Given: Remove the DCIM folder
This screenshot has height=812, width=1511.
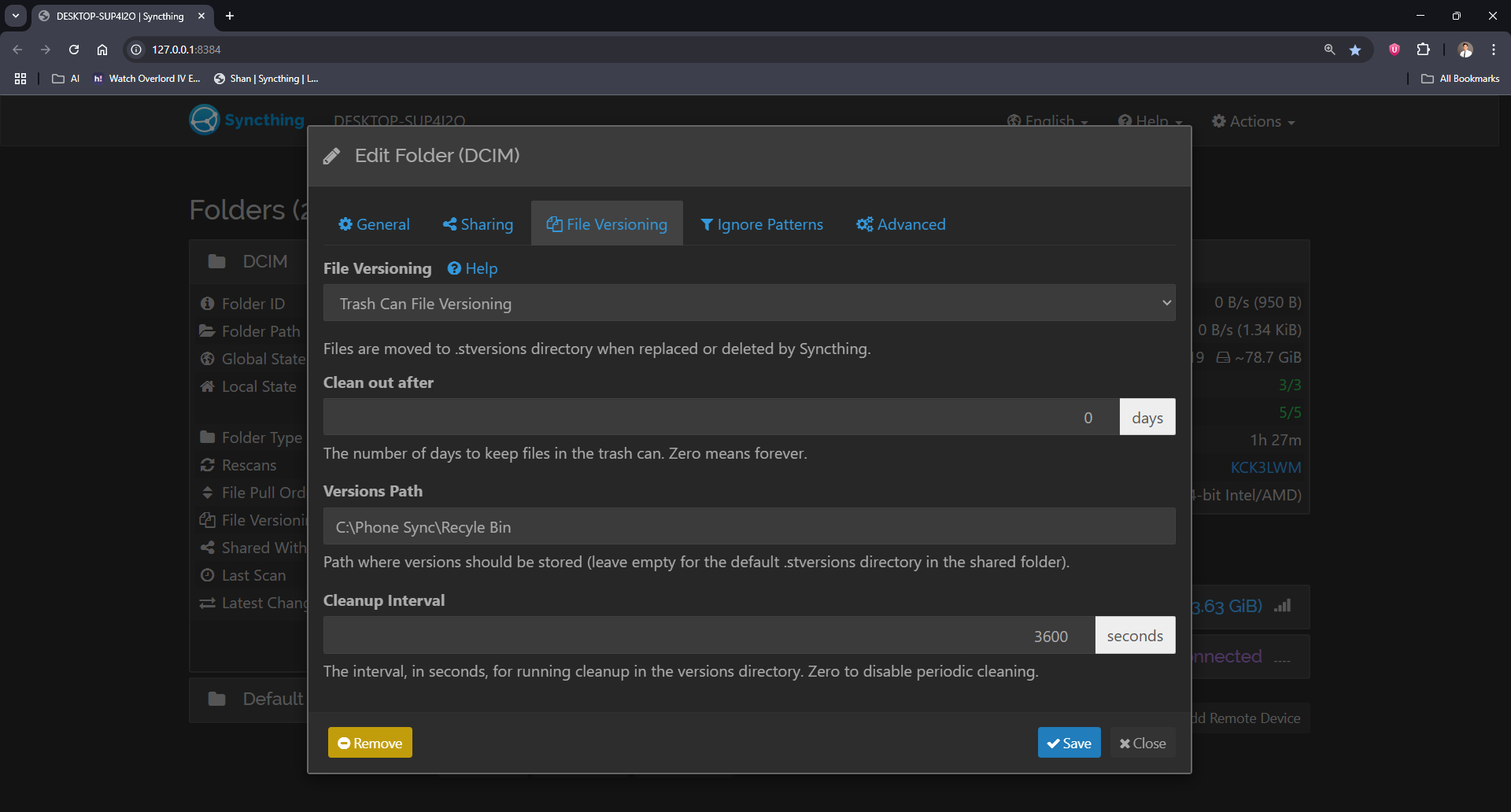Looking at the screenshot, I should [x=370, y=743].
